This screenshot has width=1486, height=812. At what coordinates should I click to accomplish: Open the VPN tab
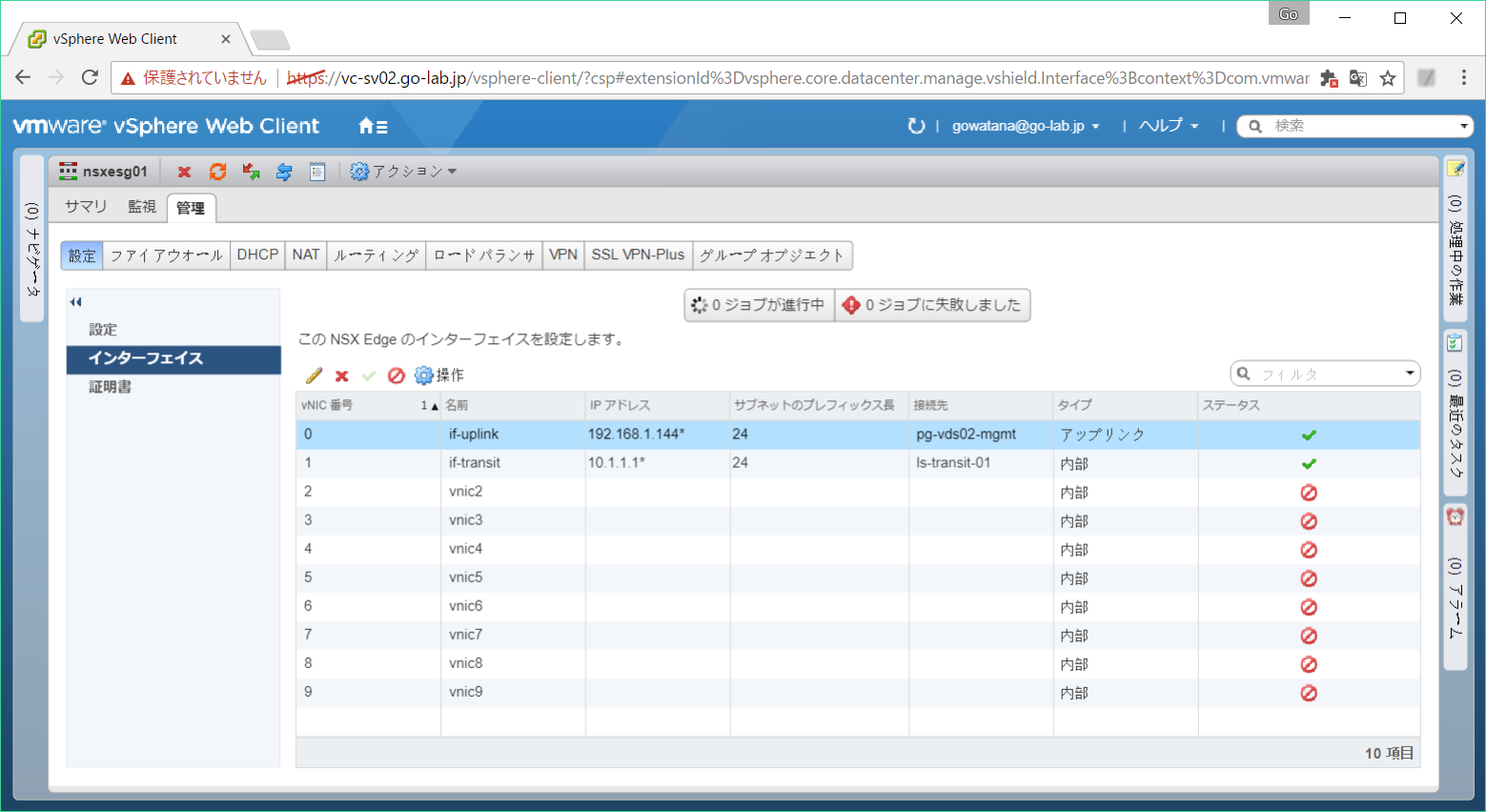tap(563, 255)
